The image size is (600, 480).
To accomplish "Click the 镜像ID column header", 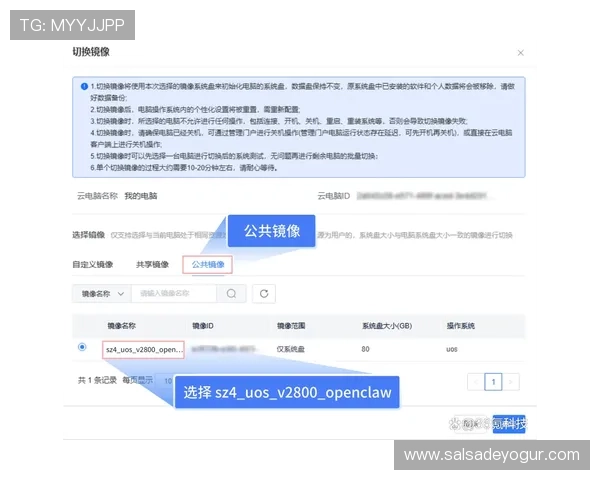I will [203, 326].
